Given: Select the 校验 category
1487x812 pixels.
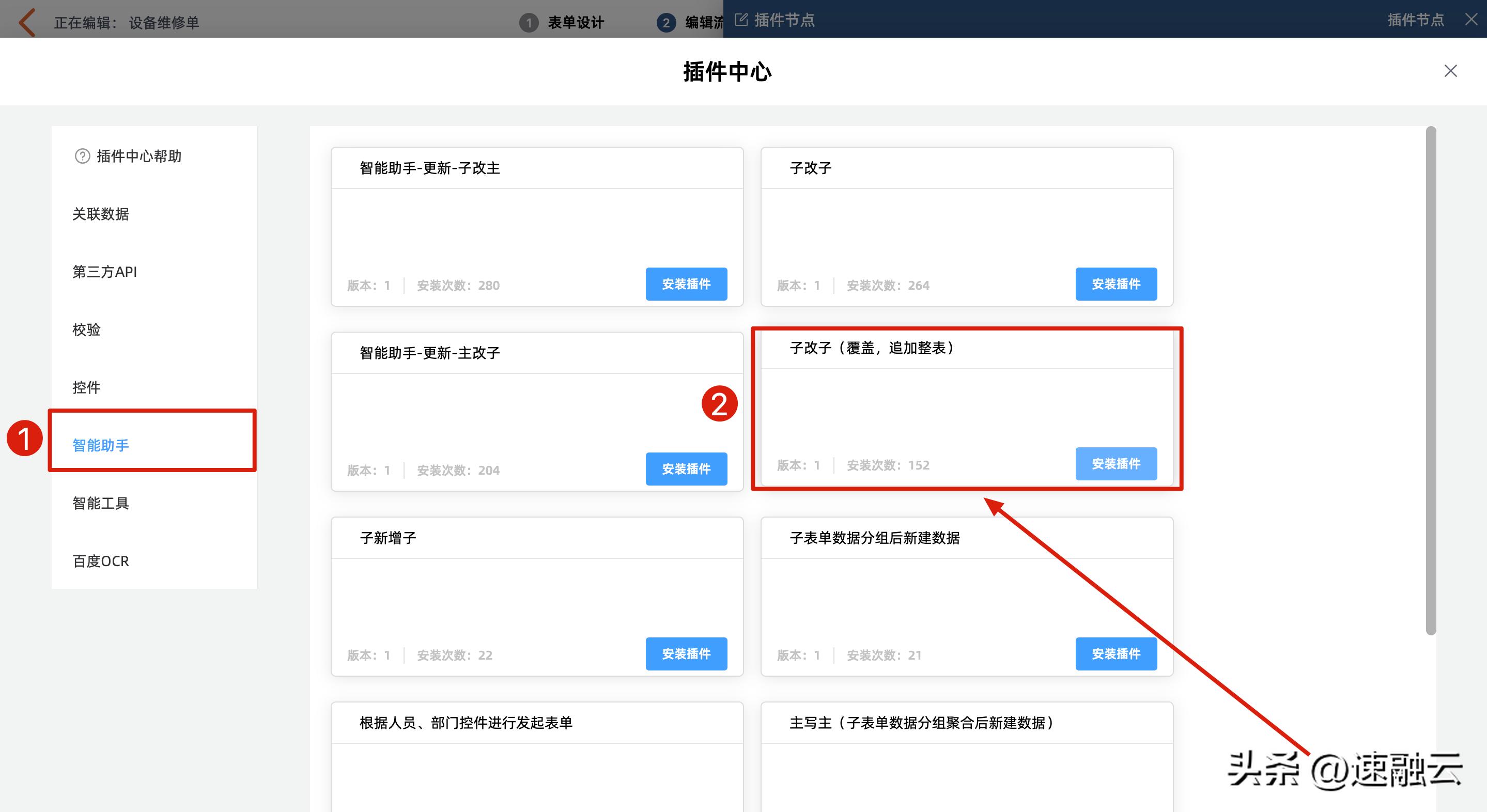Looking at the screenshot, I should (88, 330).
